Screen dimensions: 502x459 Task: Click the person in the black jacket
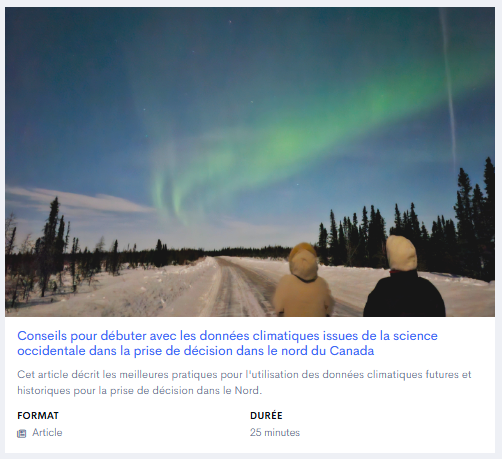coord(404,277)
